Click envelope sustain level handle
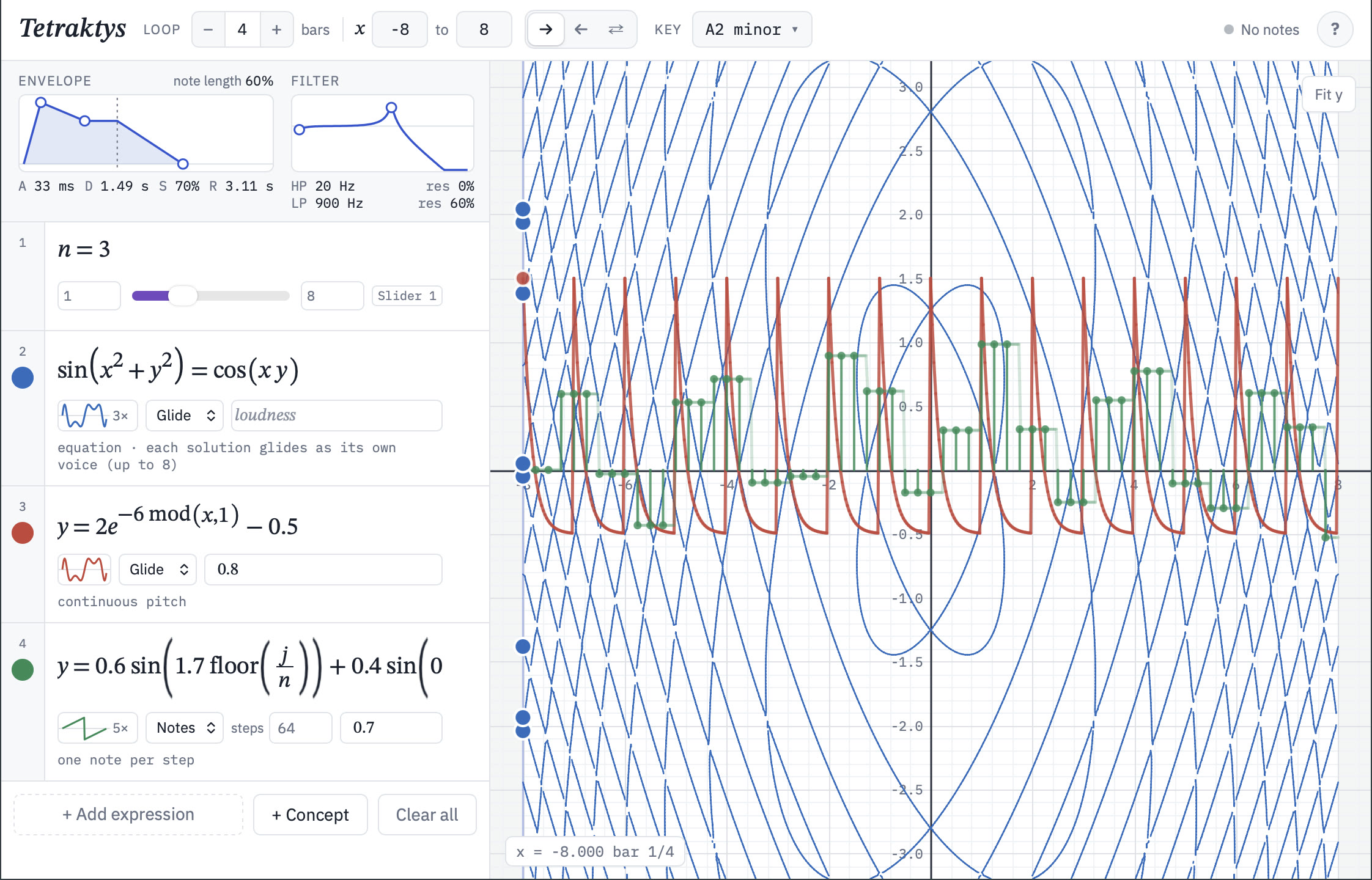Image resolution: width=1372 pixels, height=880 pixels. [x=85, y=121]
